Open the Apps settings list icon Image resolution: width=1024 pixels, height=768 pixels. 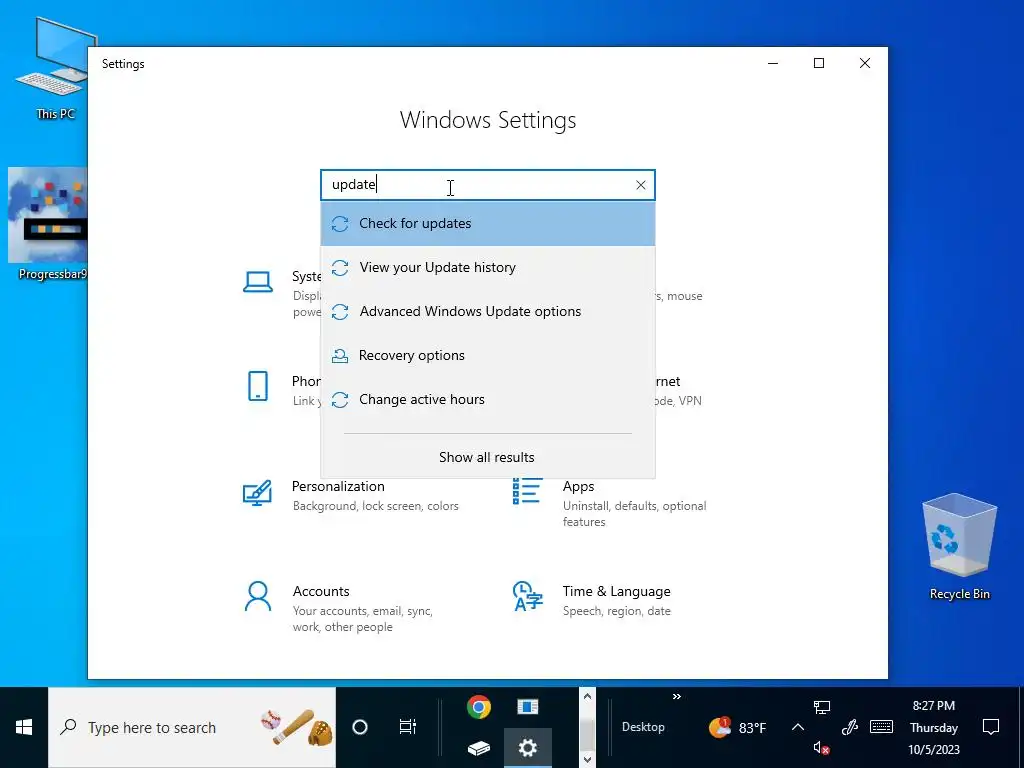(527, 491)
